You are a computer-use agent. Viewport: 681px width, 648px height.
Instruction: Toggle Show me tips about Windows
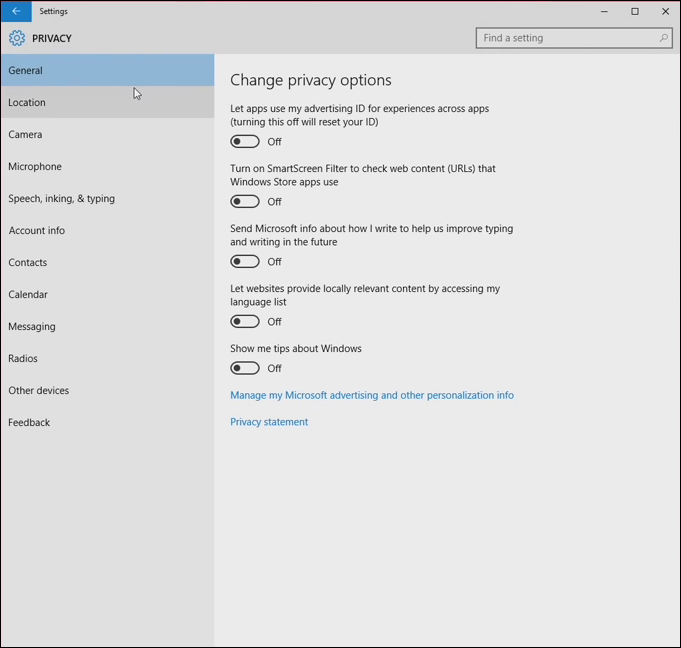click(245, 368)
